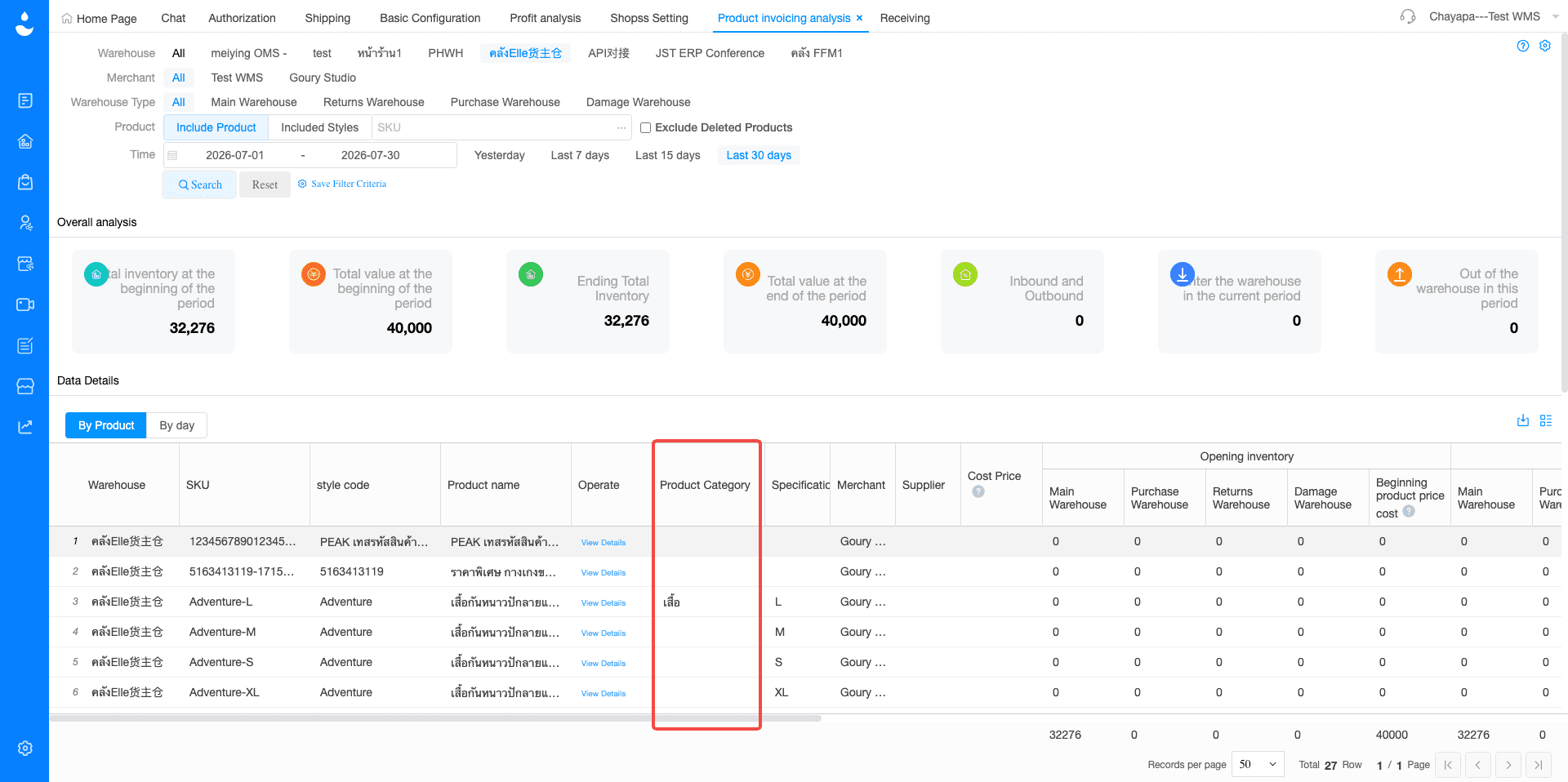Expand the Chayapa account dropdown arrow
This screenshot has height=782, width=1568.
point(1556,16)
